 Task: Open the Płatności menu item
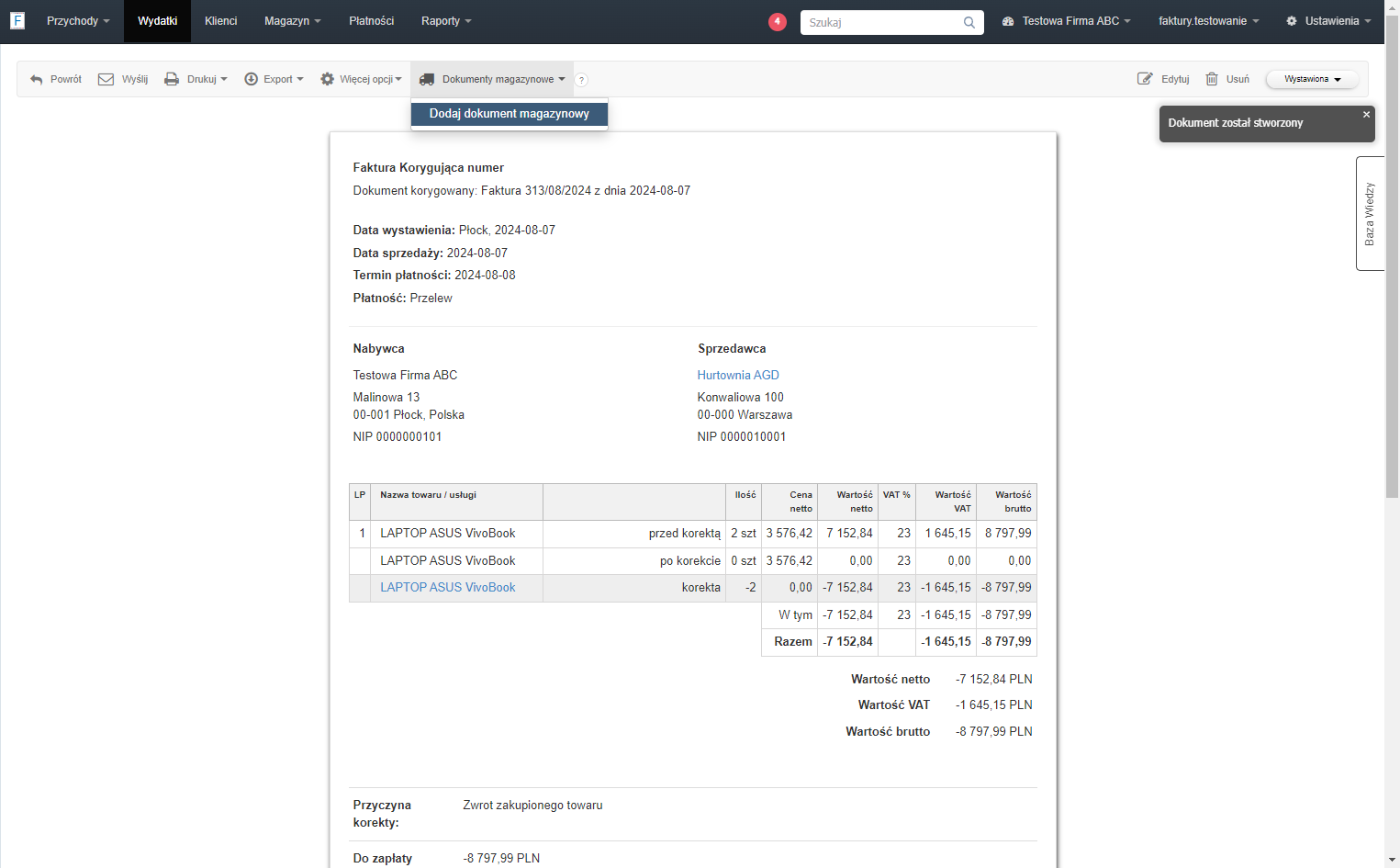point(371,21)
